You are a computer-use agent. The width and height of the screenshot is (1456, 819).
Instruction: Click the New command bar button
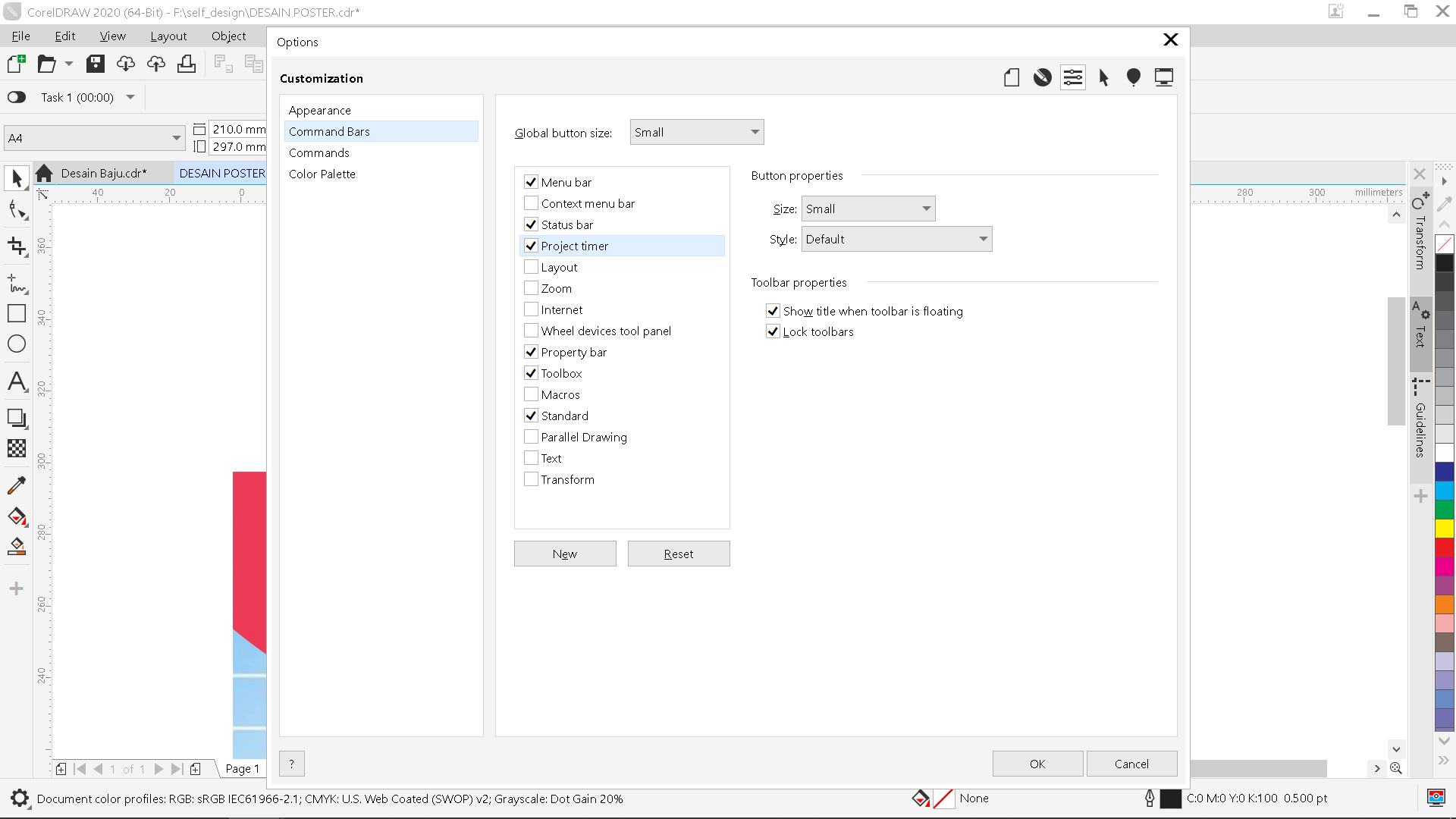565,554
